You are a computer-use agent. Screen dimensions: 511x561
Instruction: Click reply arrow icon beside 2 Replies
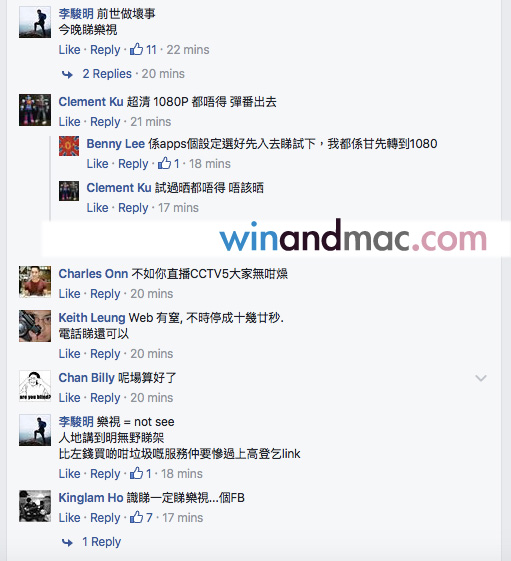[x=67, y=74]
